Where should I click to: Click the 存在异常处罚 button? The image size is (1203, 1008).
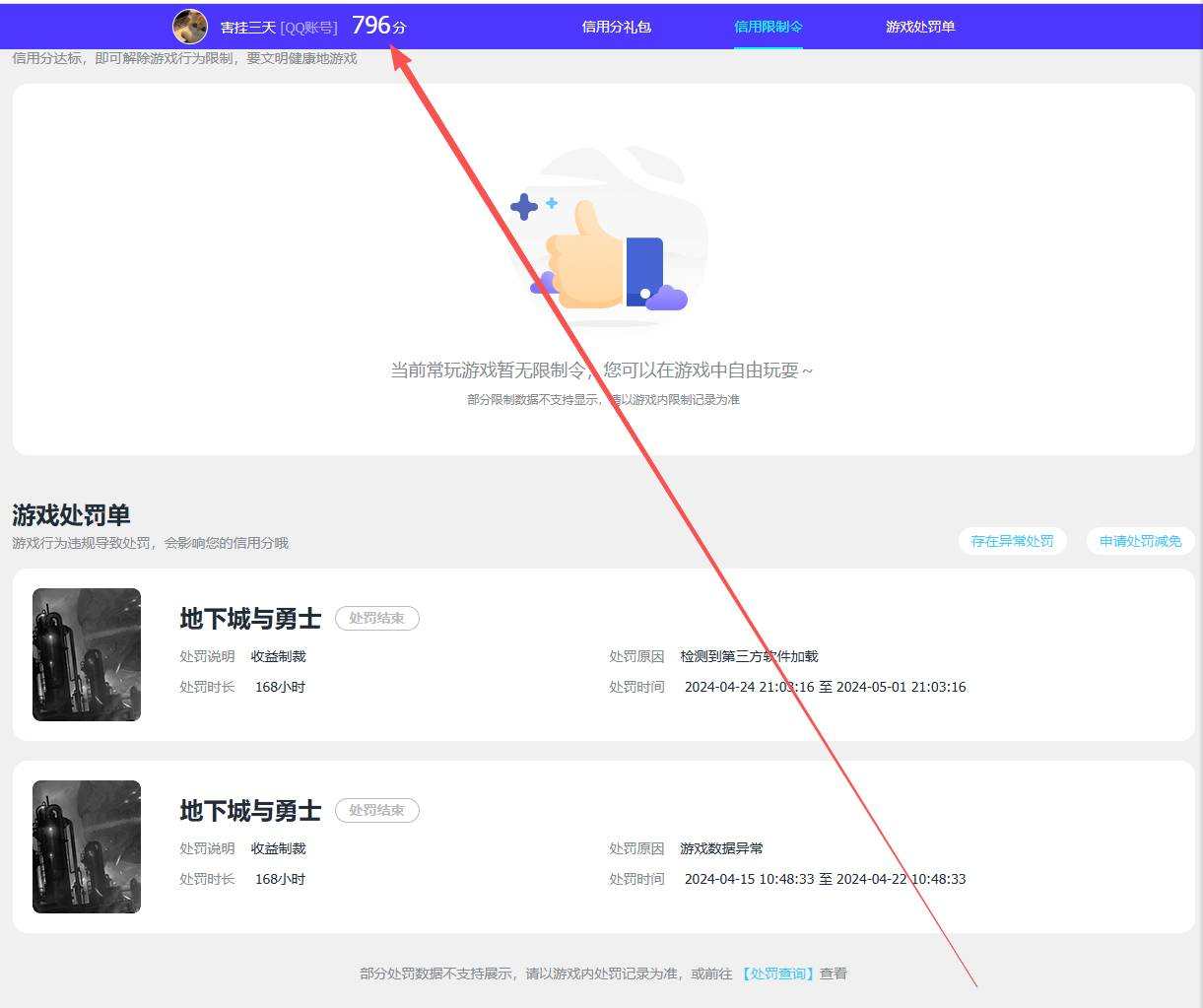[x=1012, y=541]
